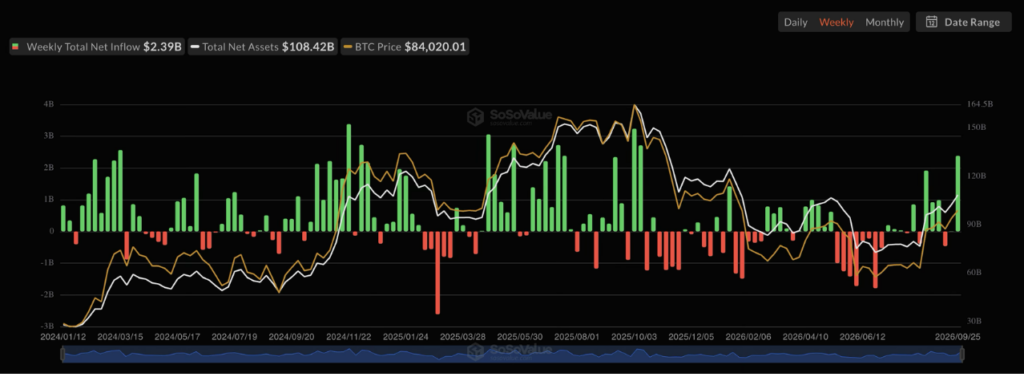
Task: Click the white Total Net Assets swatch
Action: point(195,47)
